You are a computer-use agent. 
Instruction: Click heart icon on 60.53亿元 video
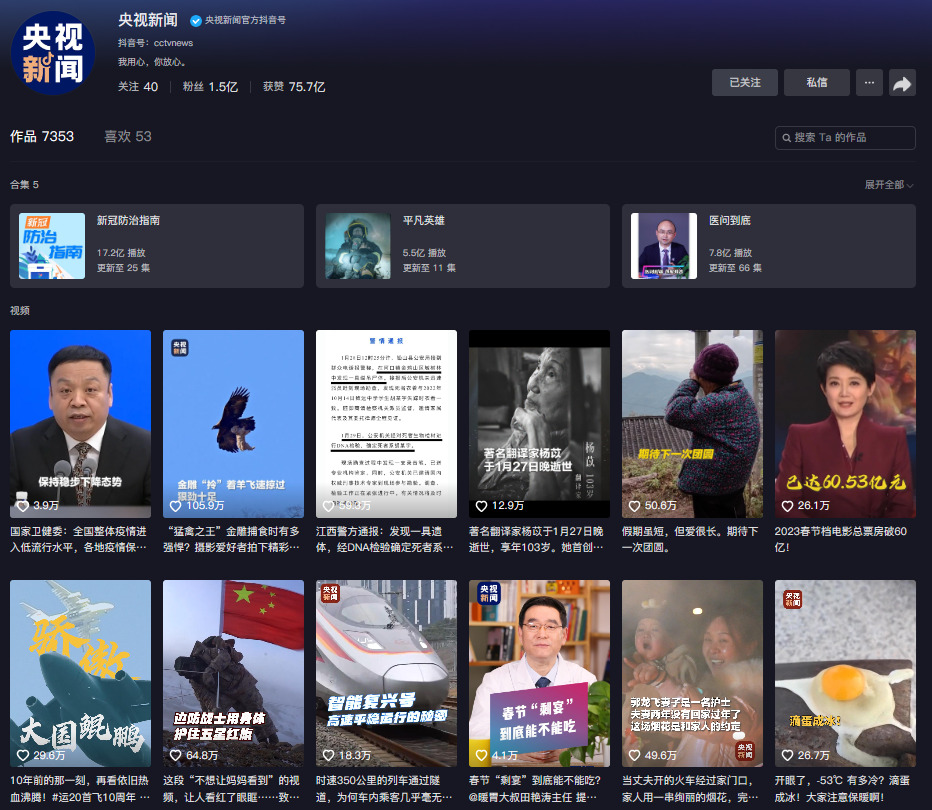click(788, 506)
